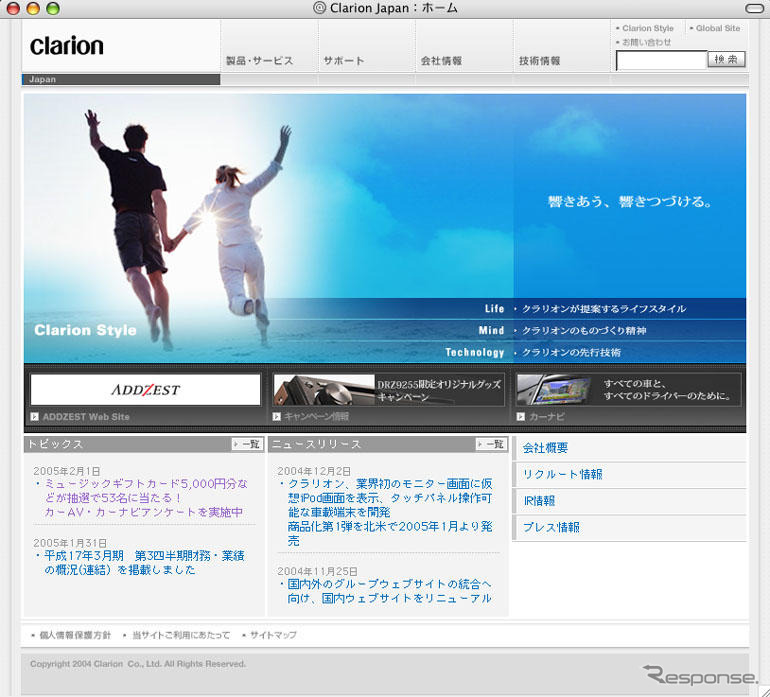Click the page icon in title bar
Screen dimensions: 770x697
(320, 8)
